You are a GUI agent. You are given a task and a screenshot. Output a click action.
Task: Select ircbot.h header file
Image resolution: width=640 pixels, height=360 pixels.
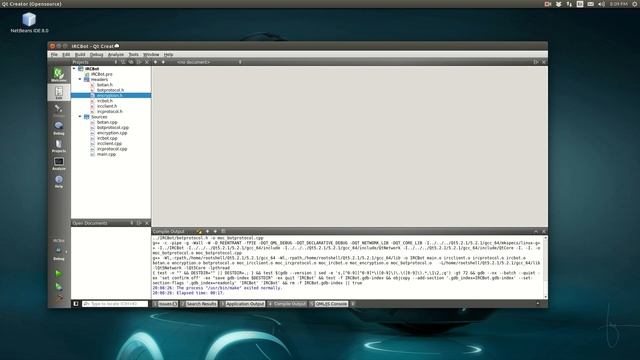(105, 100)
